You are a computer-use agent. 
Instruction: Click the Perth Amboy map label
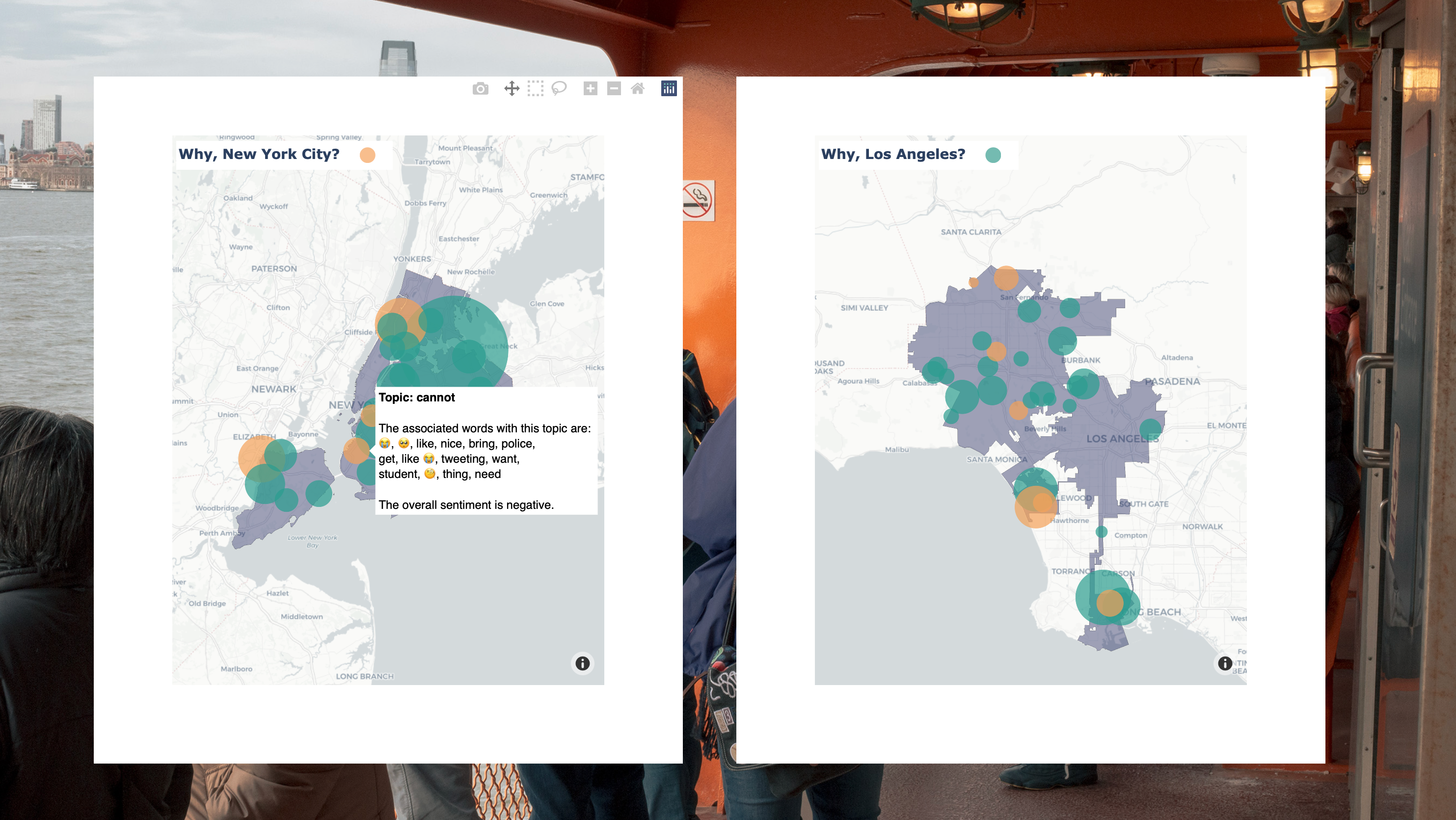click(222, 533)
